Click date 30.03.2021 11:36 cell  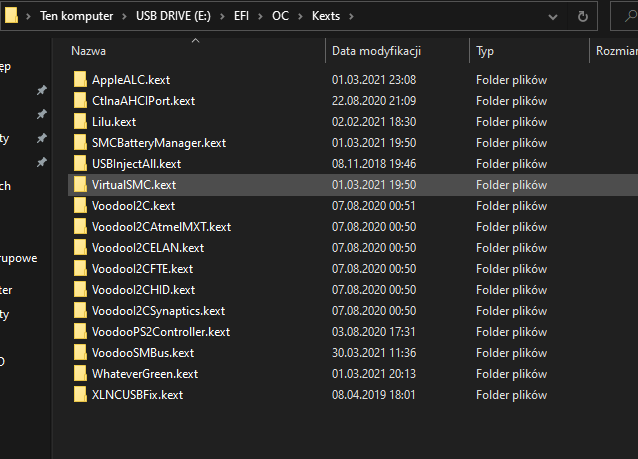374,352
